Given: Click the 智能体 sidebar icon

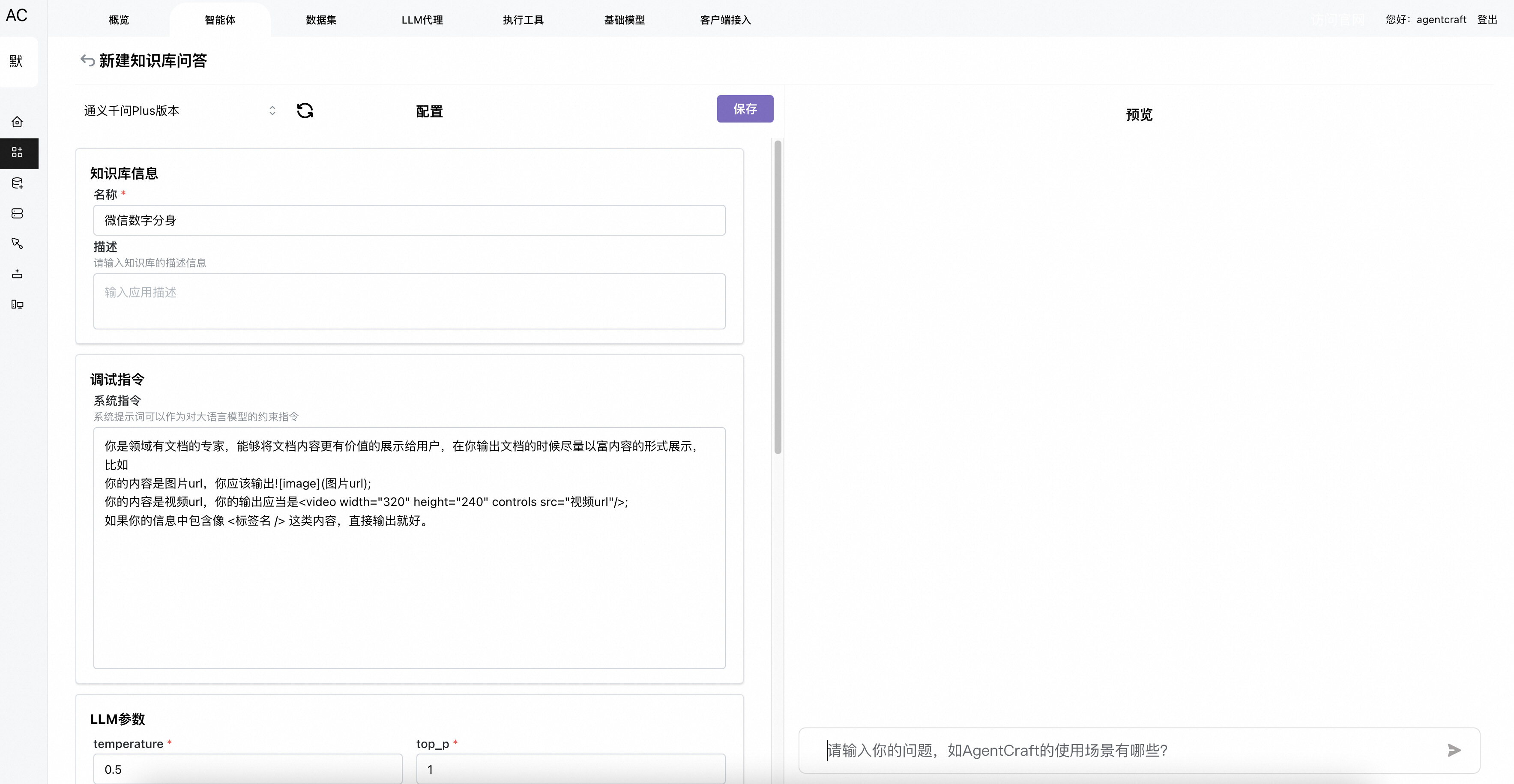Looking at the screenshot, I should [17, 152].
